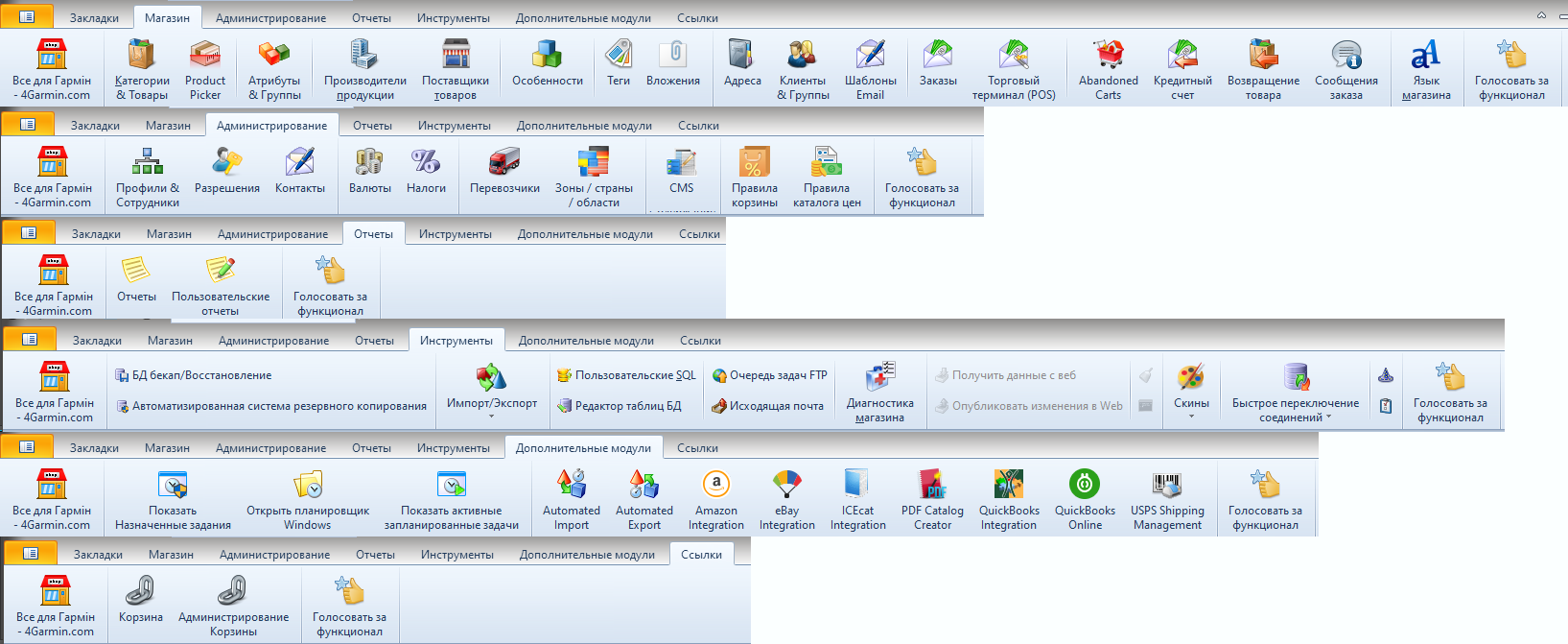Viewport: 1568px width, 644px height.
Task: Click Открыть планировщик Windows
Action: pyautogui.click(x=308, y=500)
